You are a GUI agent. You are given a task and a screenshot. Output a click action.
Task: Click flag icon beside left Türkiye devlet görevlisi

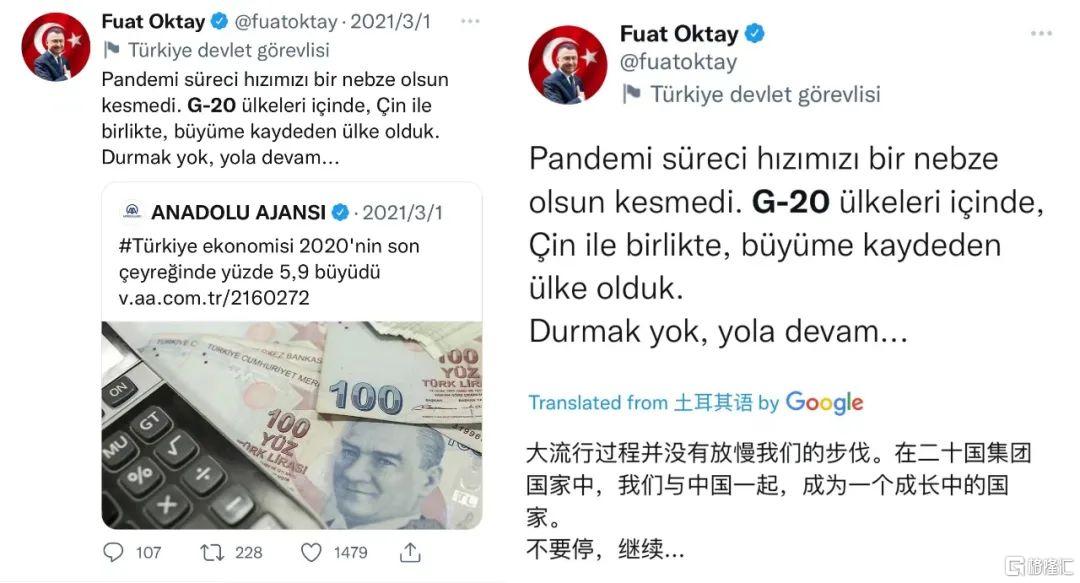(111, 50)
